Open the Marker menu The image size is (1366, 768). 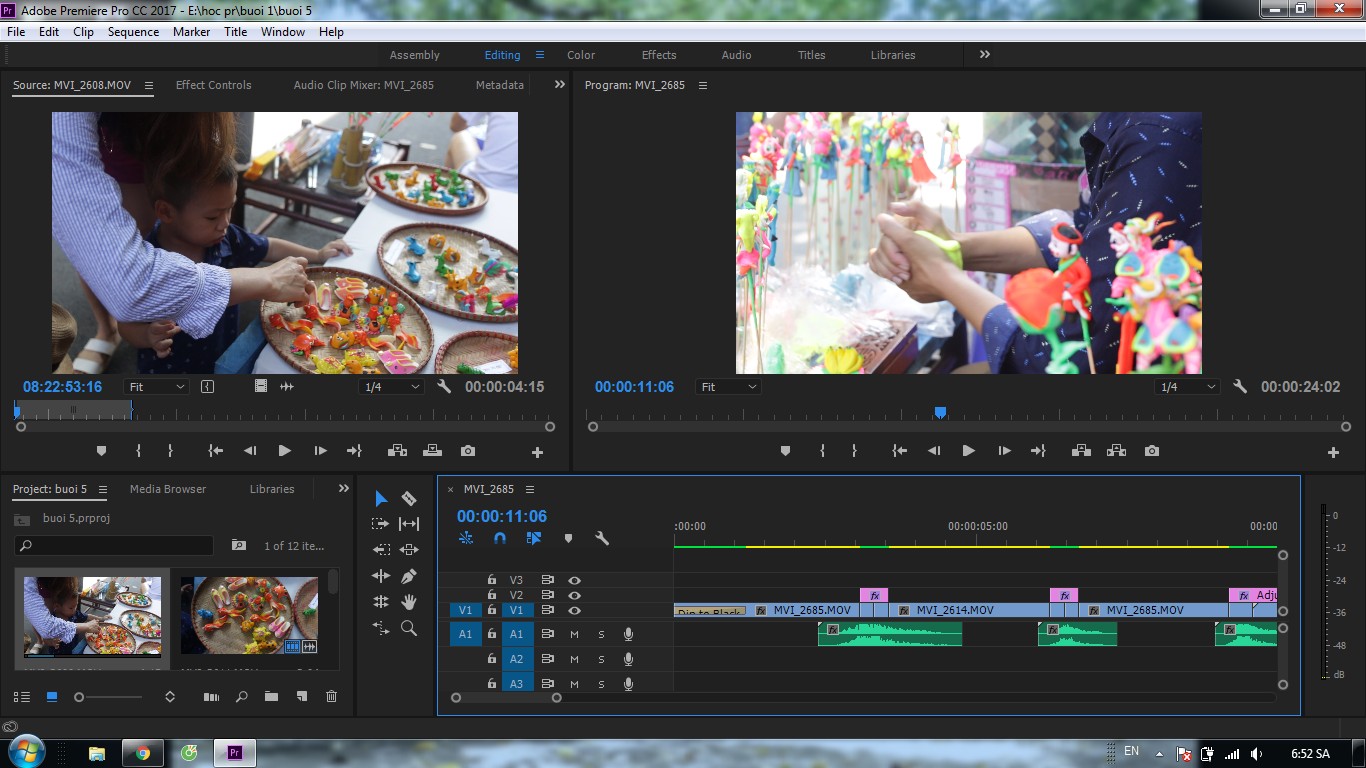pos(191,32)
